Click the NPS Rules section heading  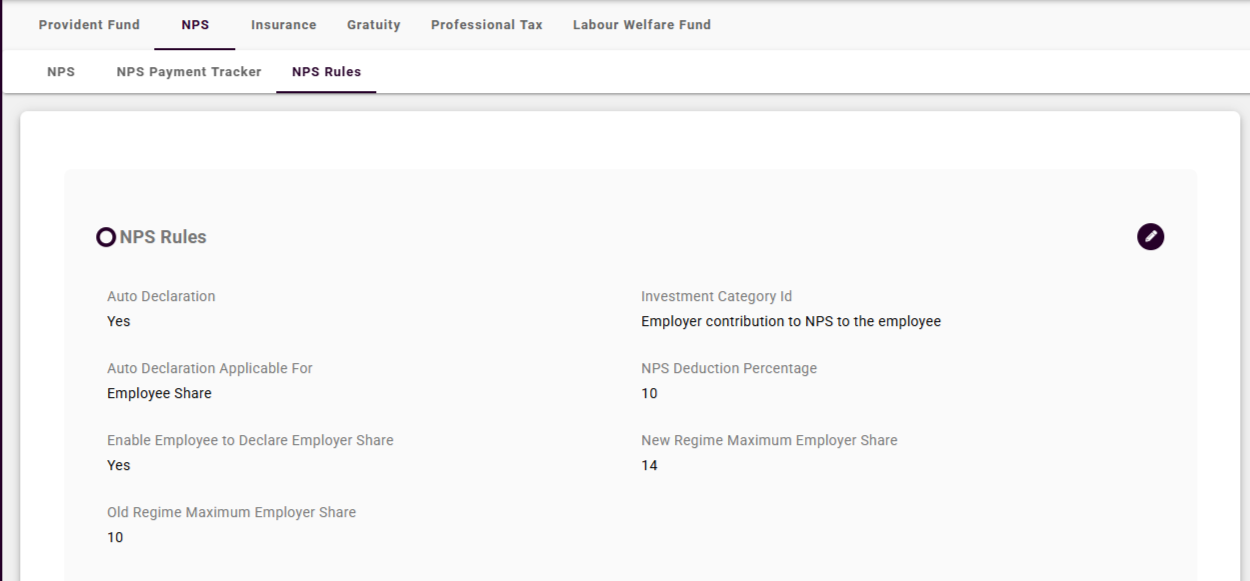click(163, 238)
